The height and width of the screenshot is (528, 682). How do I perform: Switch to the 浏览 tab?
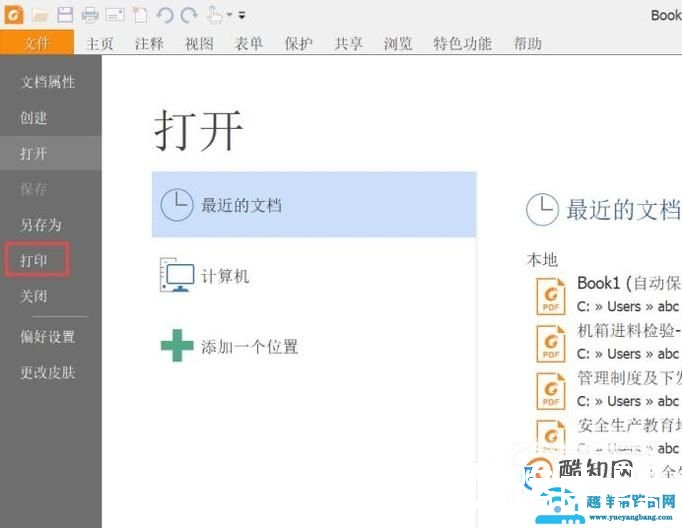click(x=398, y=43)
